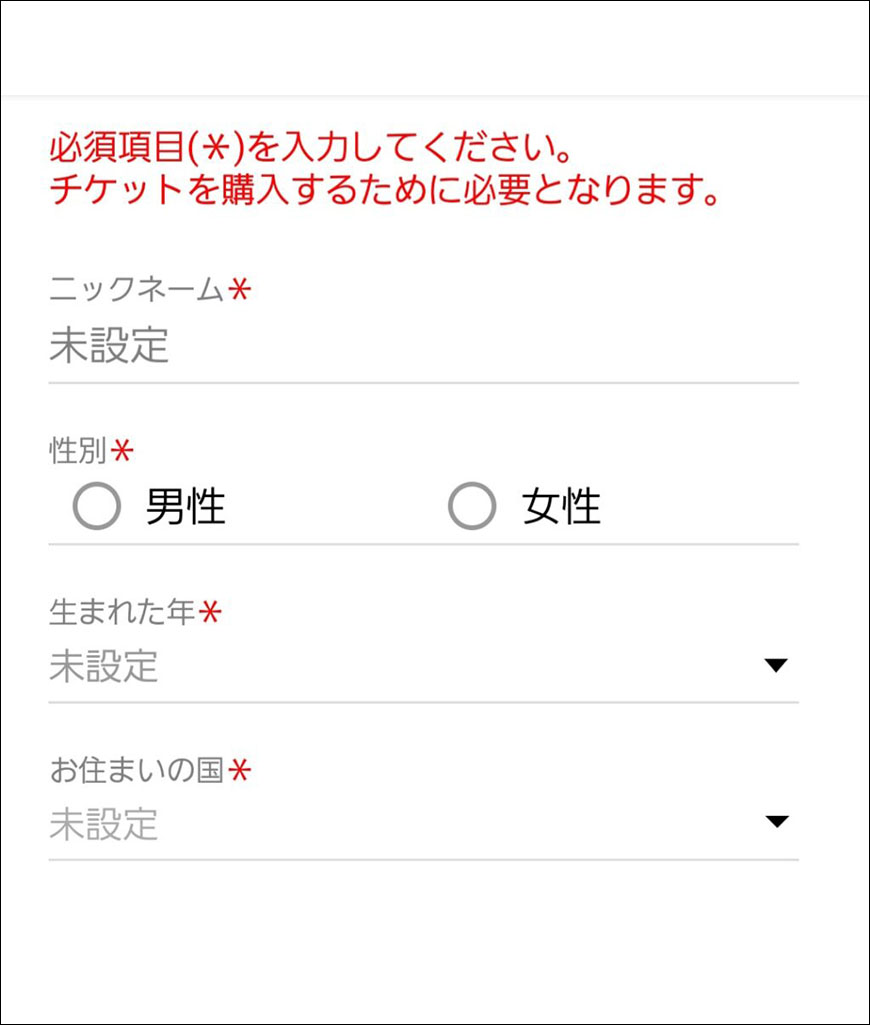Image resolution: width=870 pixels, height=1025 pixels.
Task: Click the 生まれた年 field label
Action: click(121, 612)
